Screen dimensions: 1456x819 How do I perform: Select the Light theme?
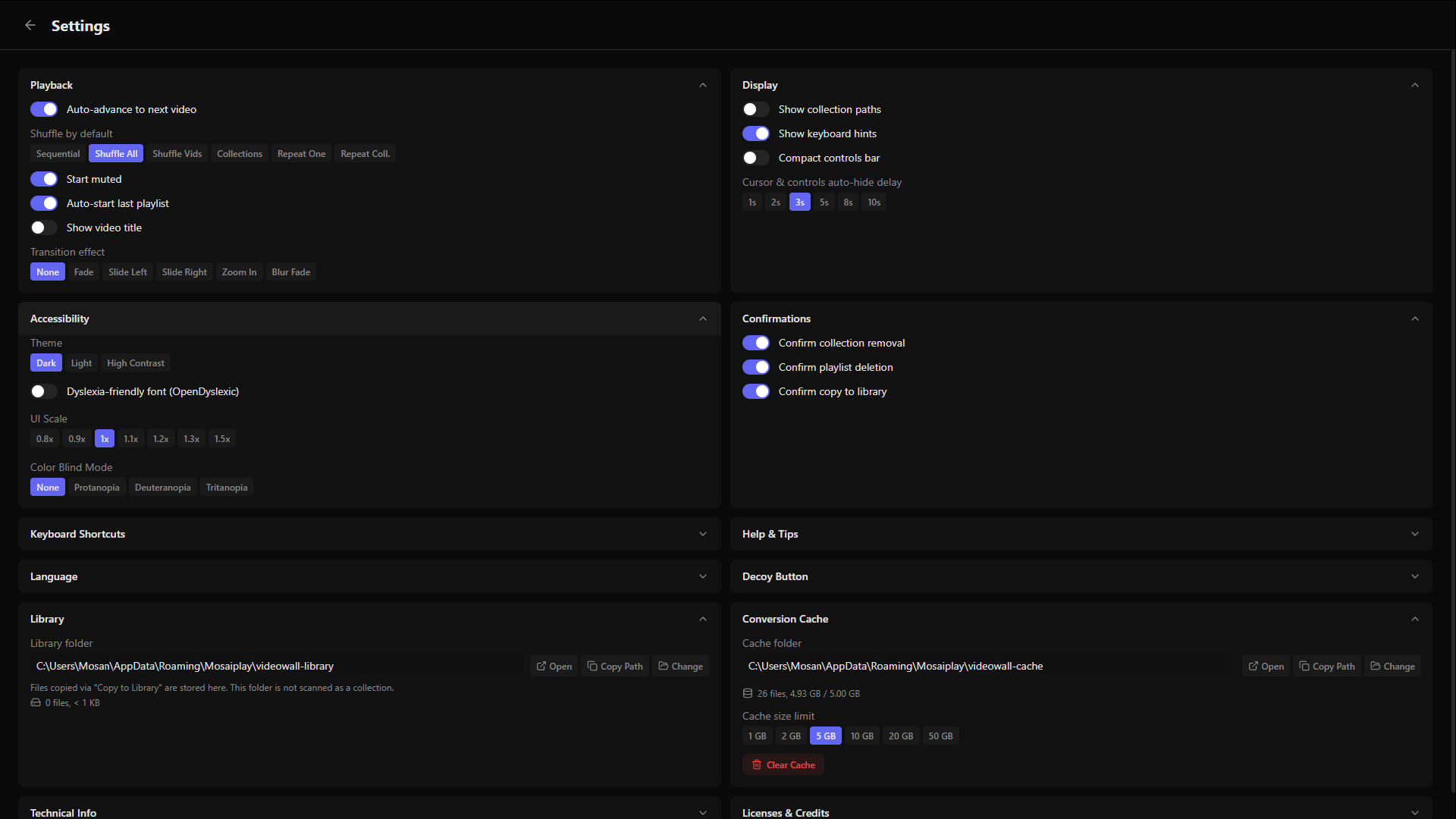pos(81,362)
